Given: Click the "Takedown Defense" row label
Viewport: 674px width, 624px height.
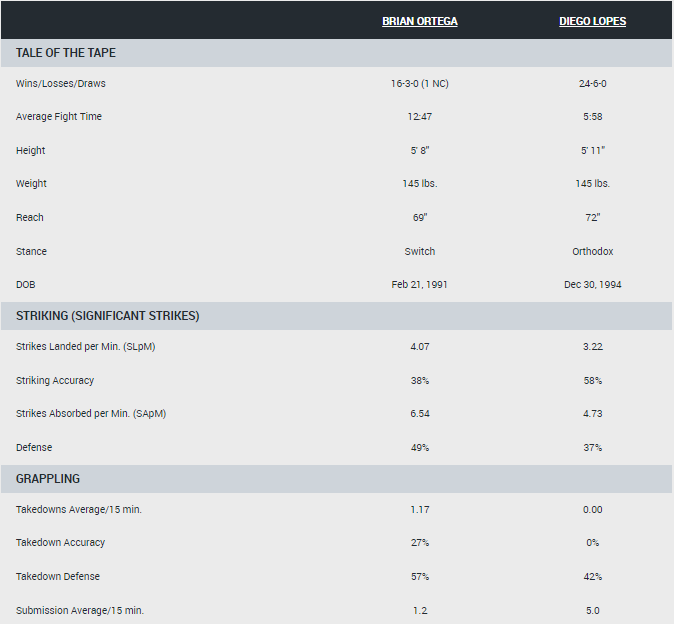Looking at the screenshot, I should pyautogui.click(x=58, y=577).
